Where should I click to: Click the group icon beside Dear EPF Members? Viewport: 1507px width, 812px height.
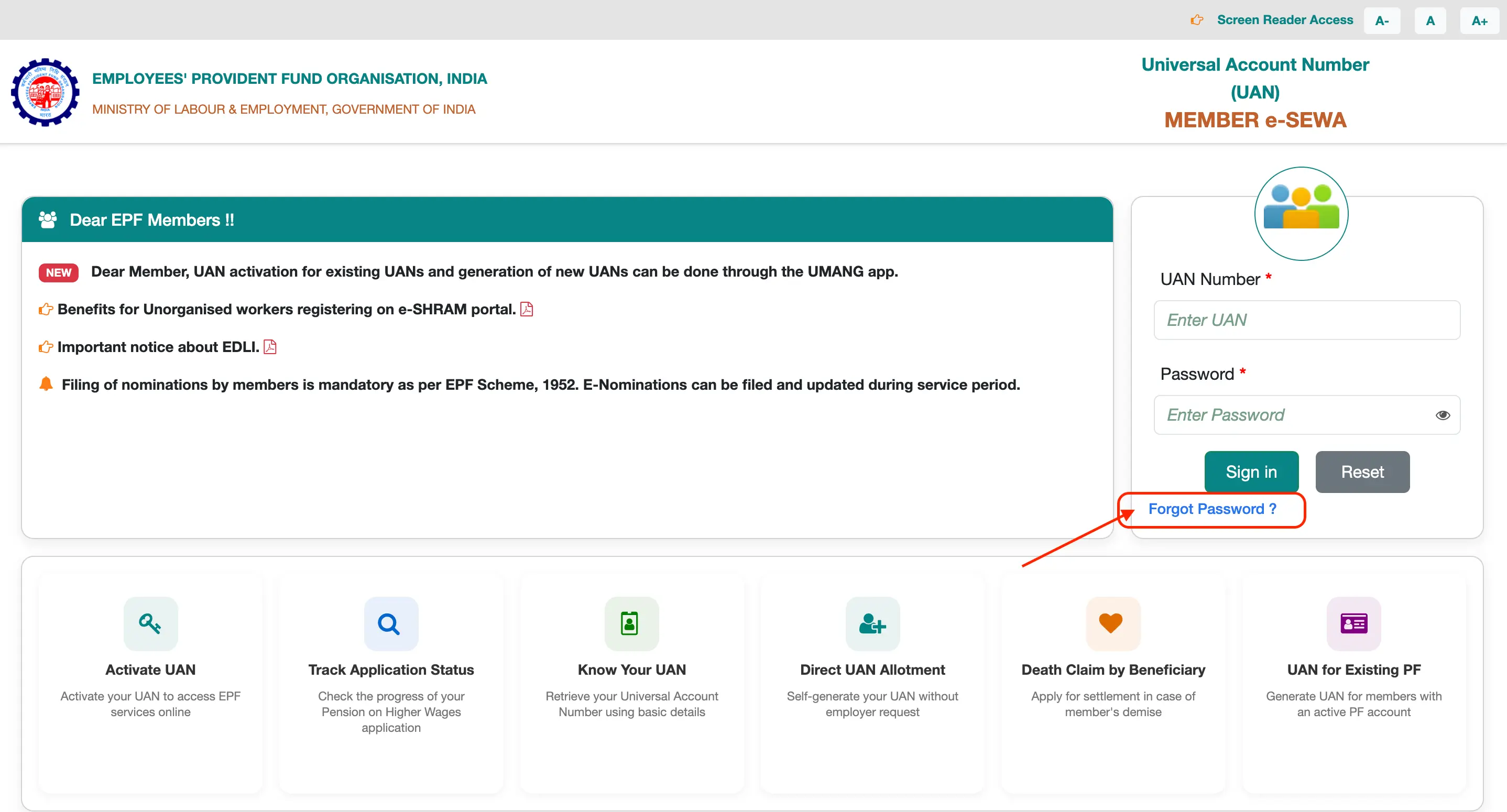[47, 220]
